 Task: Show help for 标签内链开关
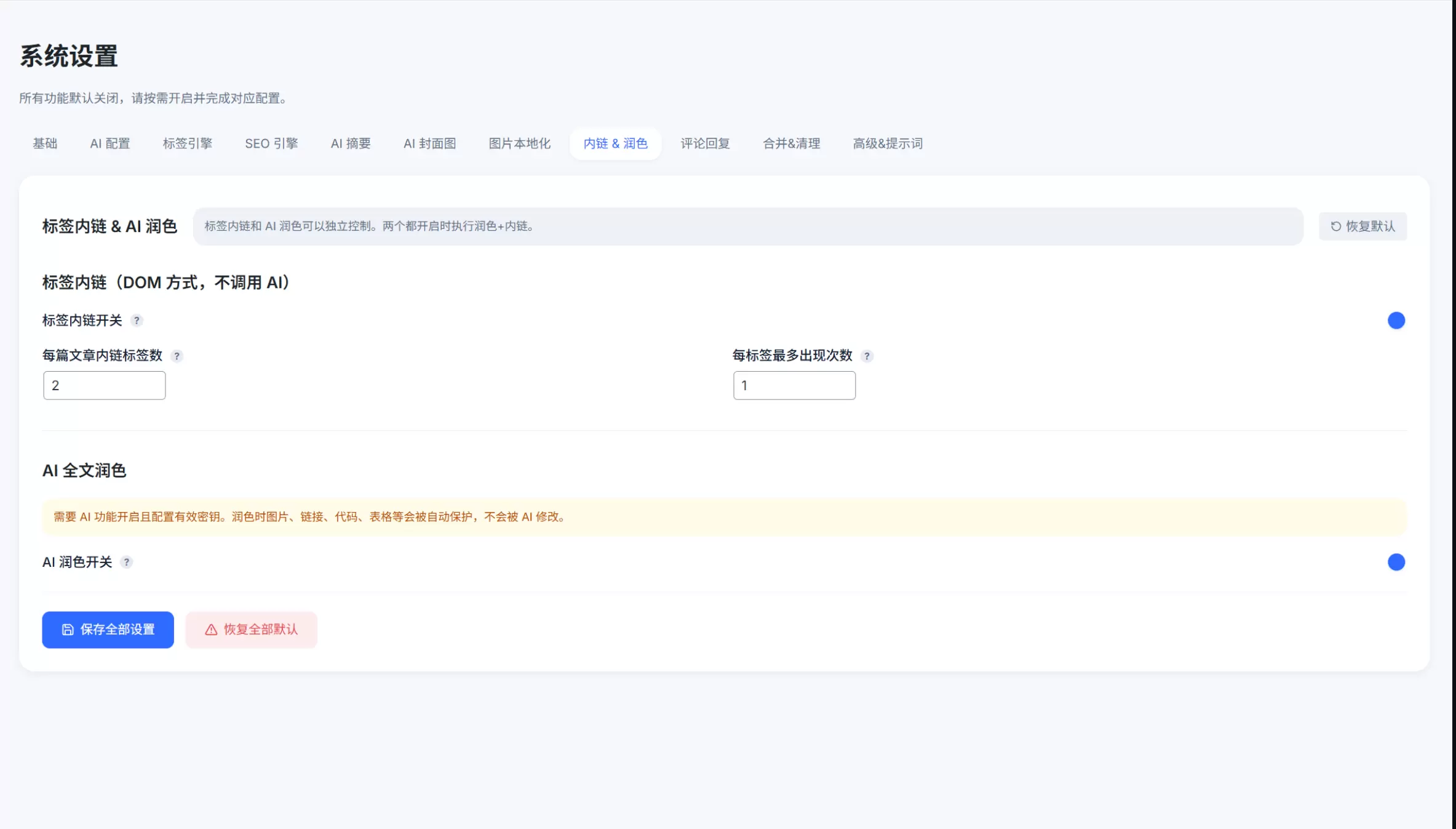click(137, 320)
